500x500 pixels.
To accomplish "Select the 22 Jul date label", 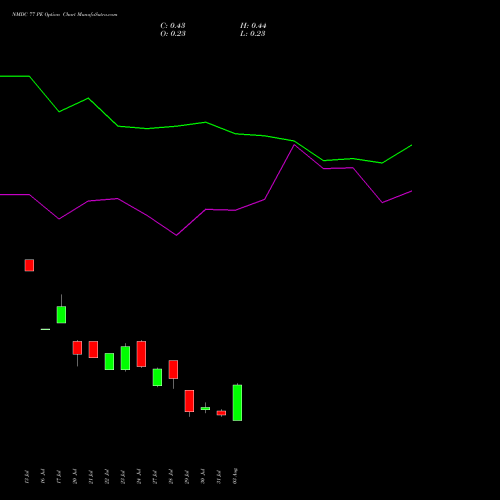I will point(107,476).
